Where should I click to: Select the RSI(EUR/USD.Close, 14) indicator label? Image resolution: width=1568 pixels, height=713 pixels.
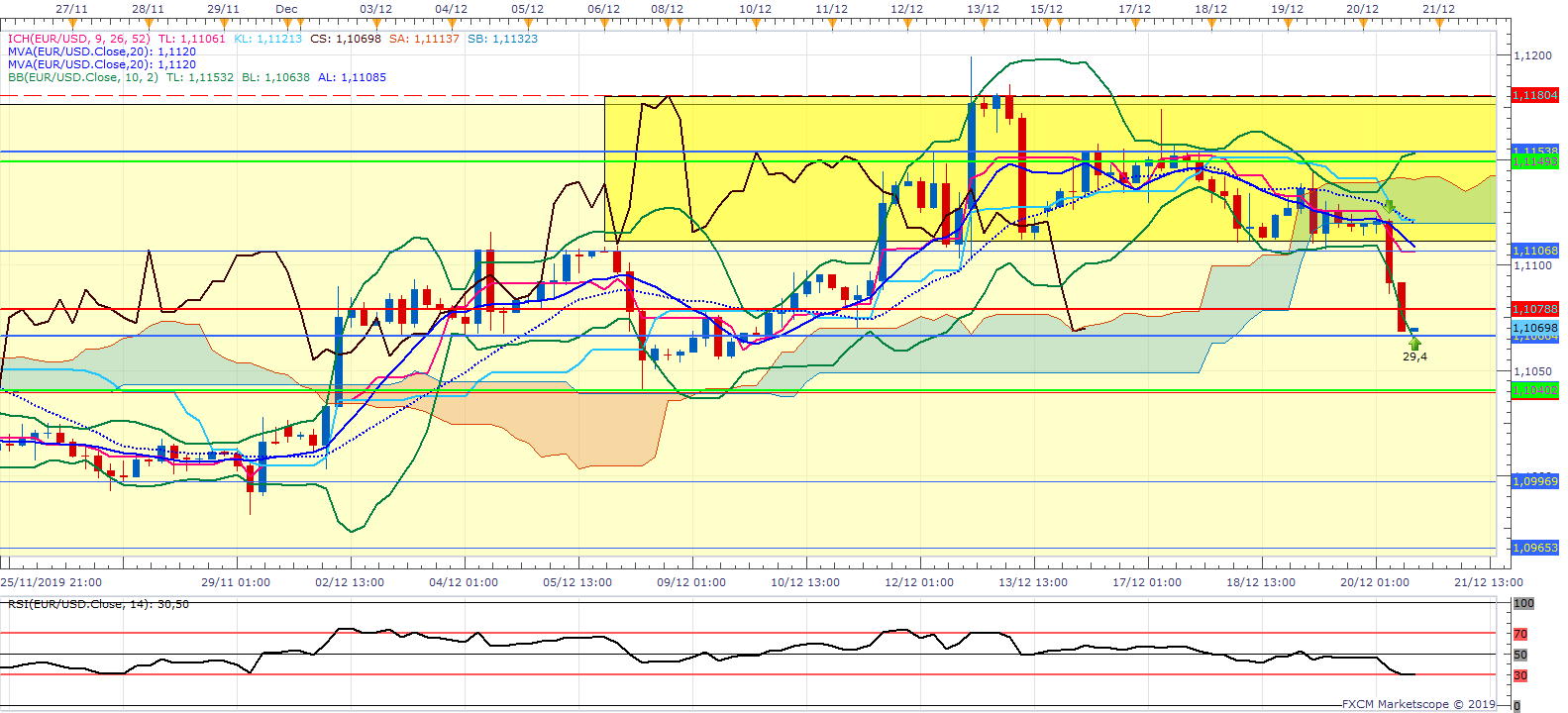(x=78, y=604)
